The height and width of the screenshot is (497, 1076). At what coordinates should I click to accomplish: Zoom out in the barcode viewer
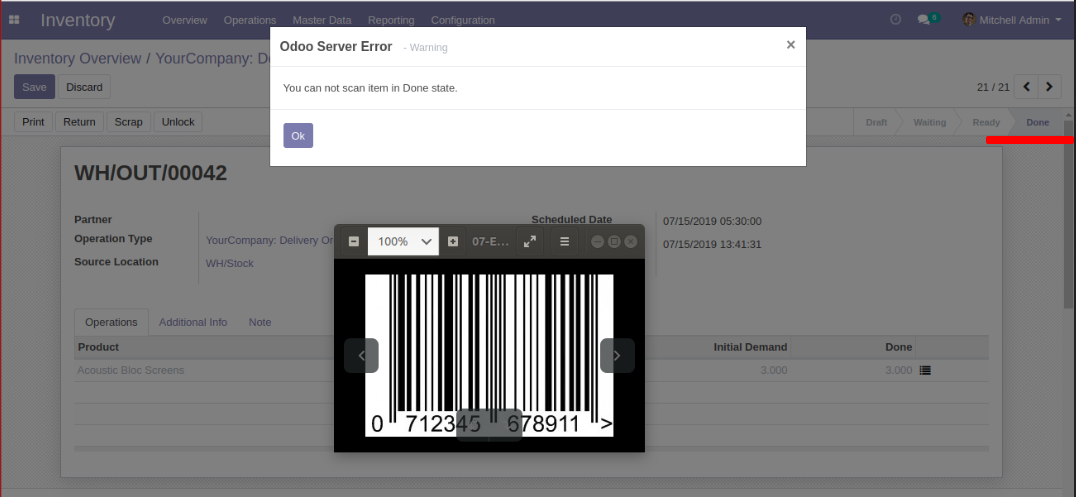point(353,242)
